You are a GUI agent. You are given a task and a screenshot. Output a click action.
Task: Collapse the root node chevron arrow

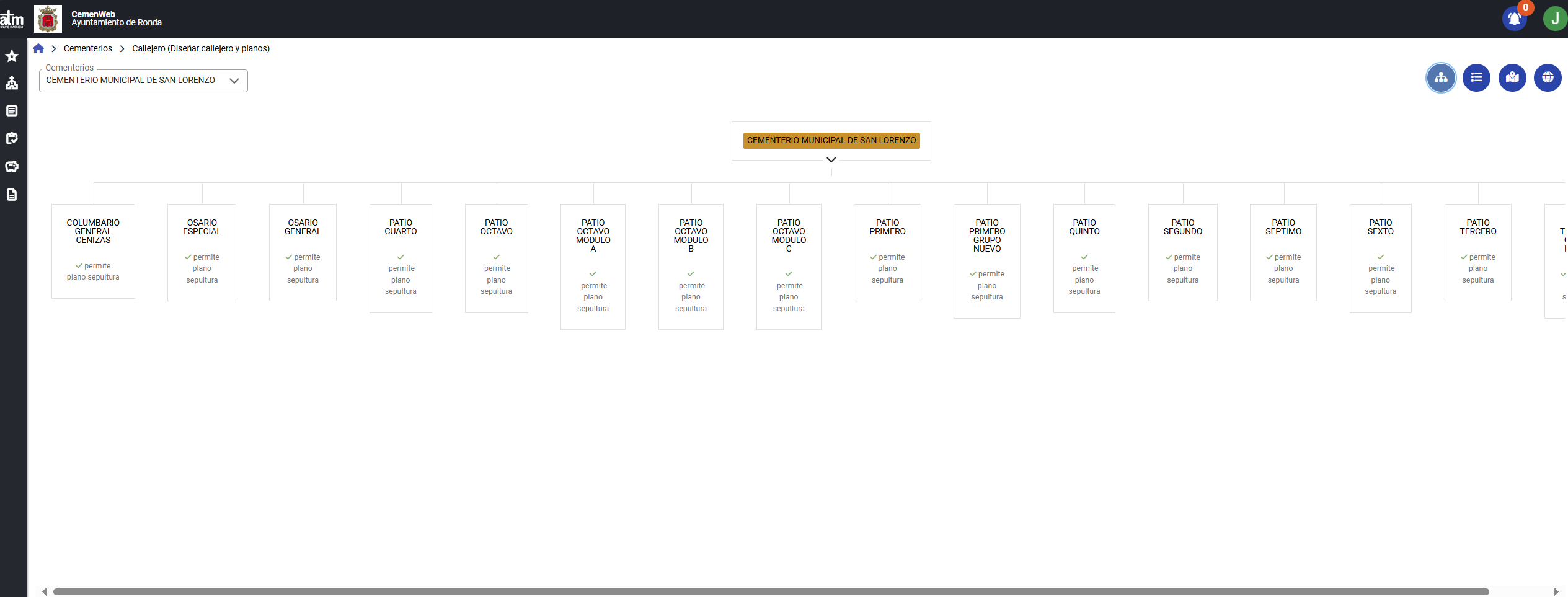[831, 160]
